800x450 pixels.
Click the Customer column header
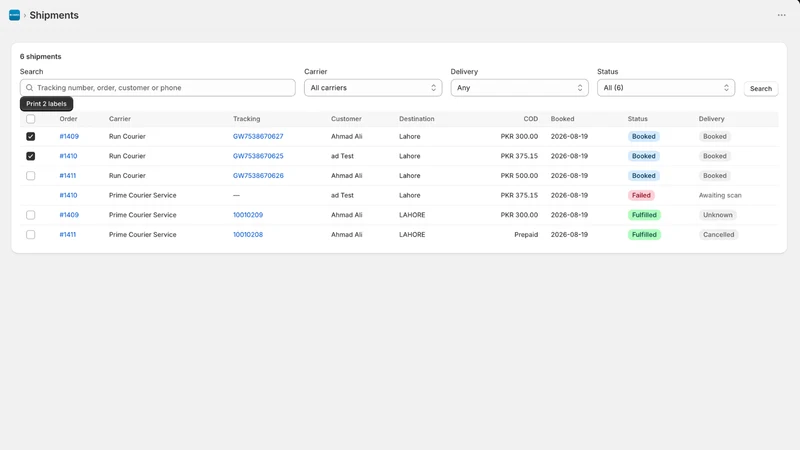[x=346, y=119]
